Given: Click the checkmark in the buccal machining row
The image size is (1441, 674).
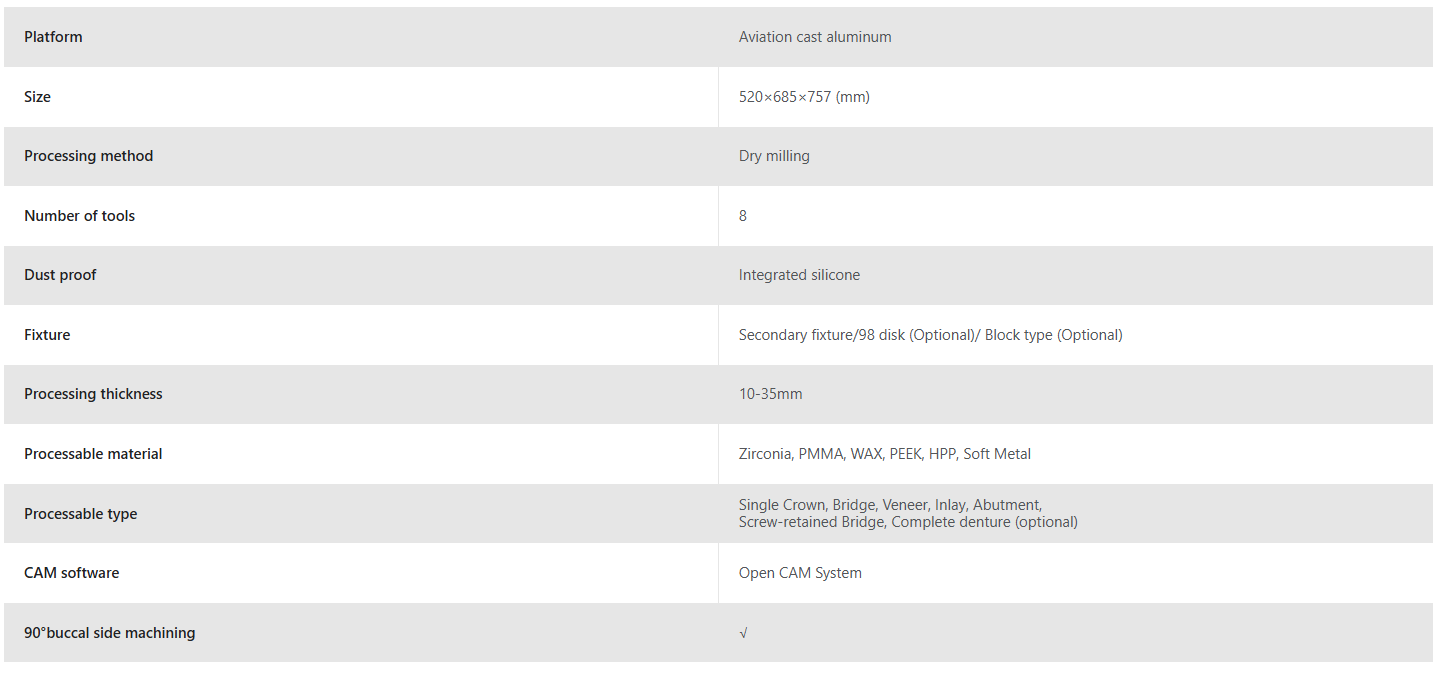Looking at the screenshot, I should (743, 633).
